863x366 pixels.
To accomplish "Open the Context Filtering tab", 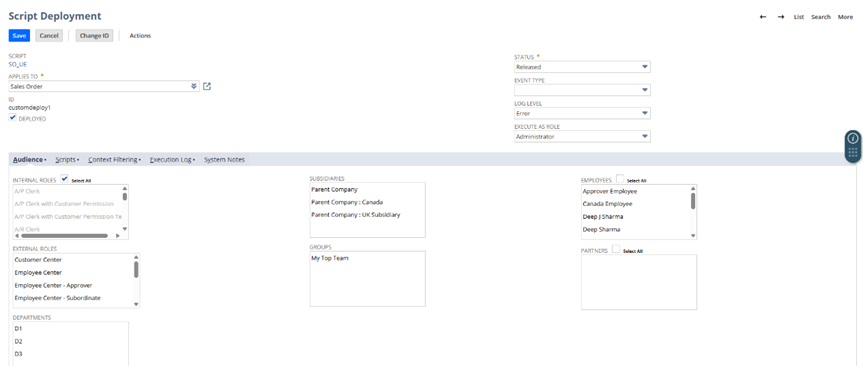I will (x=114, y=160).
